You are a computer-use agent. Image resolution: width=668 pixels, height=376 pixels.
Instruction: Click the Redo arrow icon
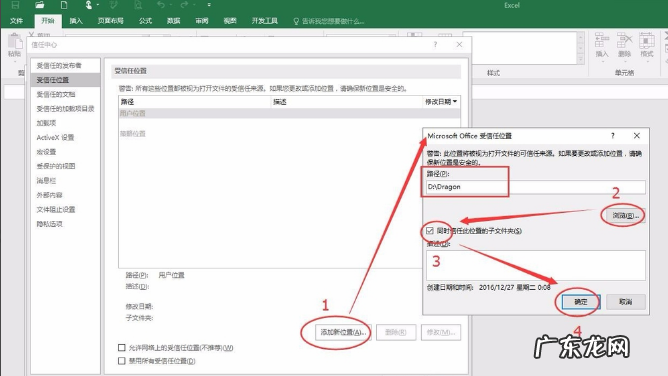click(184, 5)
